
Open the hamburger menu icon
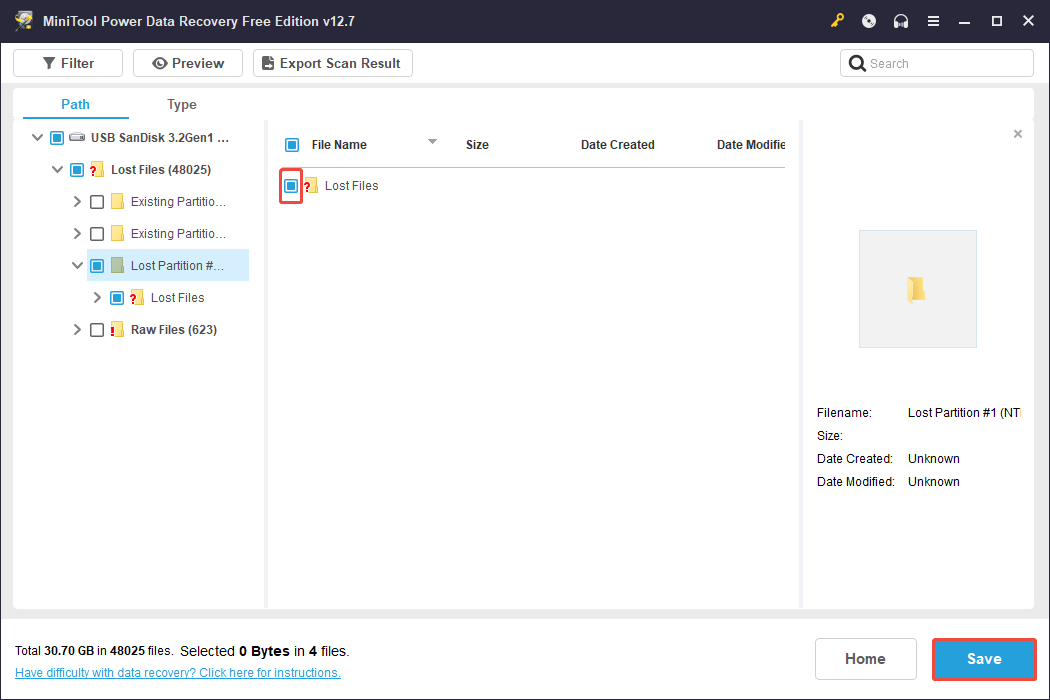click(x=933, y=20)
